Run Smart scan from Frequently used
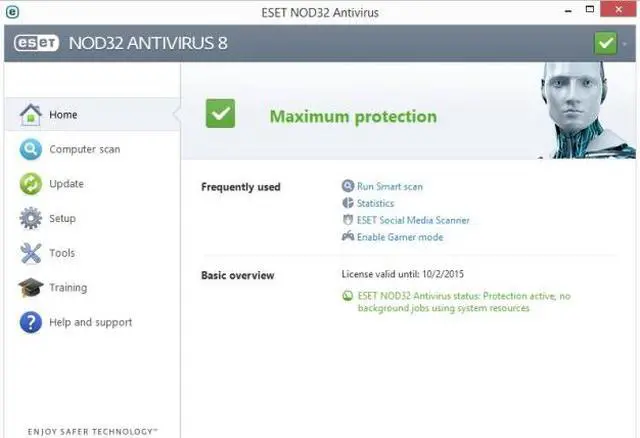Image resolution: width=640 pixels, height=438 pixels. pyautogui.click(x=389, y=186)
